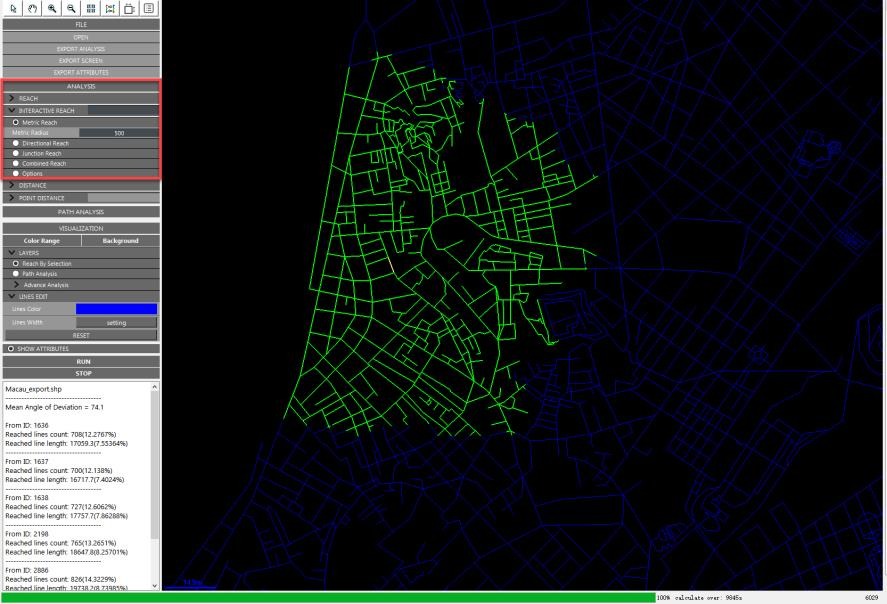Select the Directional Reach option
887x604 pixels.
(x=16, y=143)
